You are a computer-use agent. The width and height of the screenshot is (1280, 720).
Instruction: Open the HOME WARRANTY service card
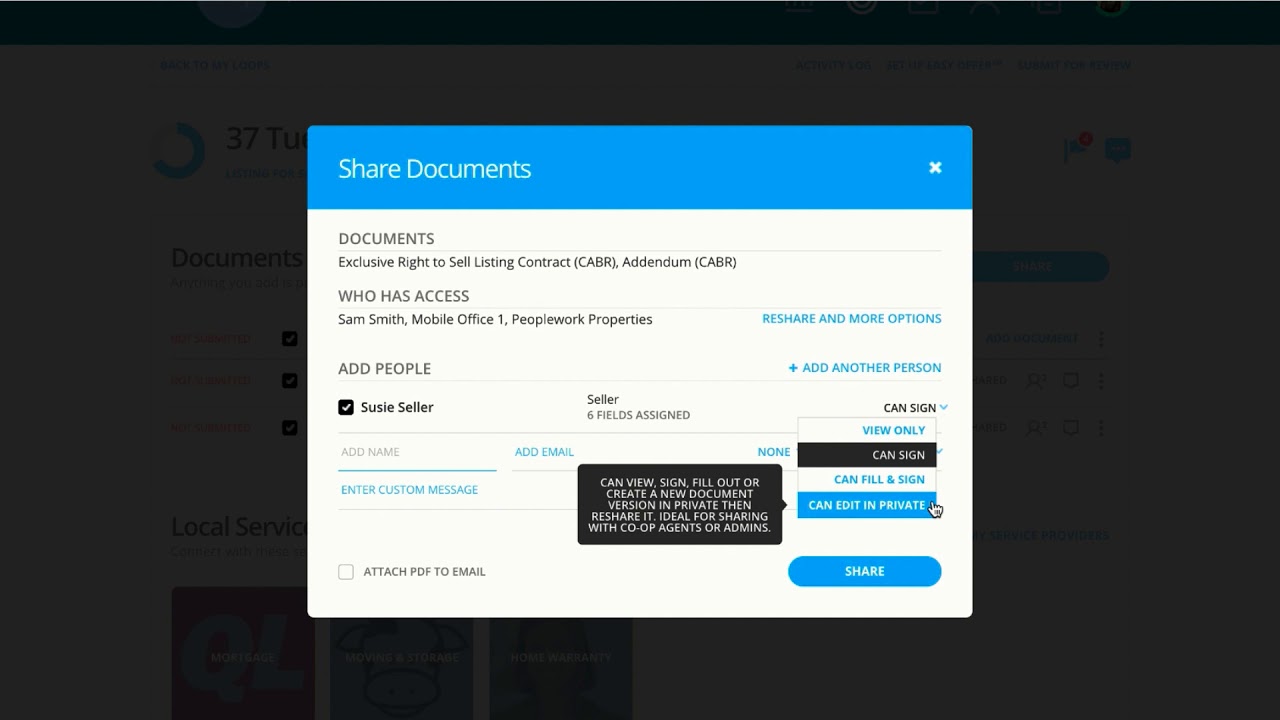tap(561, 653)
